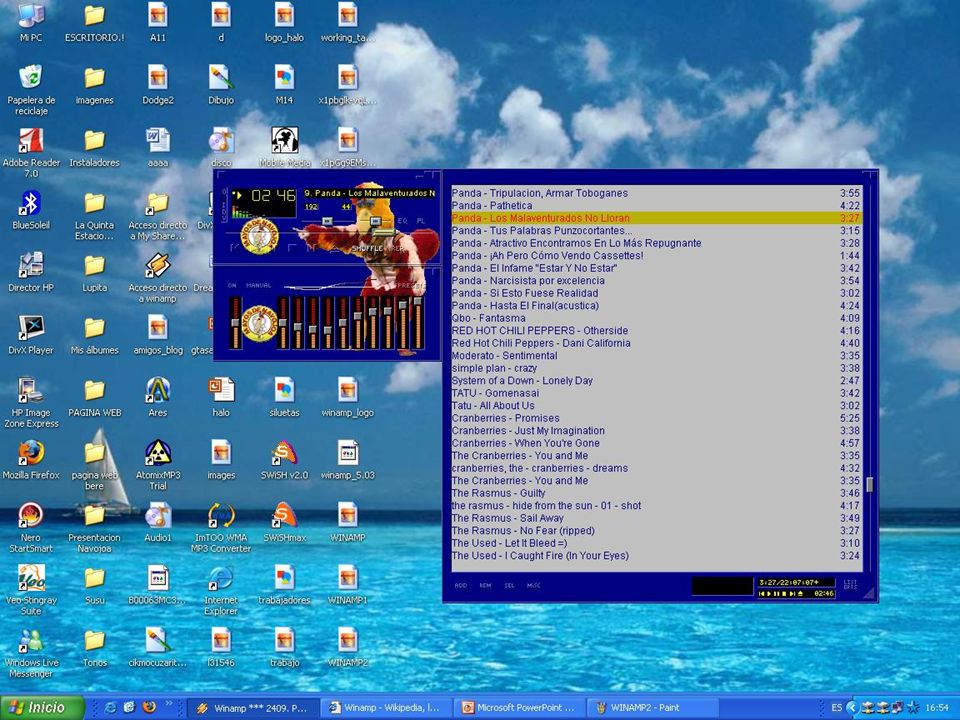Select the Veo Stingray Suite icon
This screenshot has width=960, height=720.
pos(31,590)
